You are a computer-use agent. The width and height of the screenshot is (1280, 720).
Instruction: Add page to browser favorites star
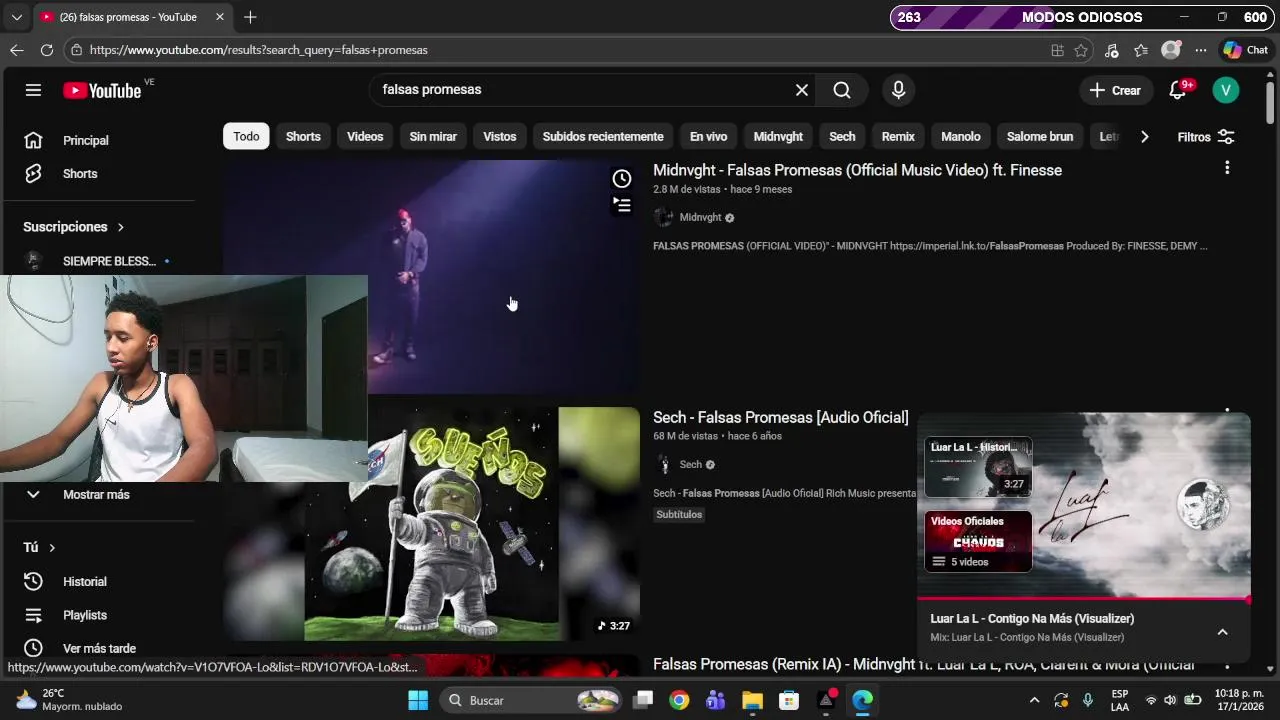click(x=1081, y=50)
